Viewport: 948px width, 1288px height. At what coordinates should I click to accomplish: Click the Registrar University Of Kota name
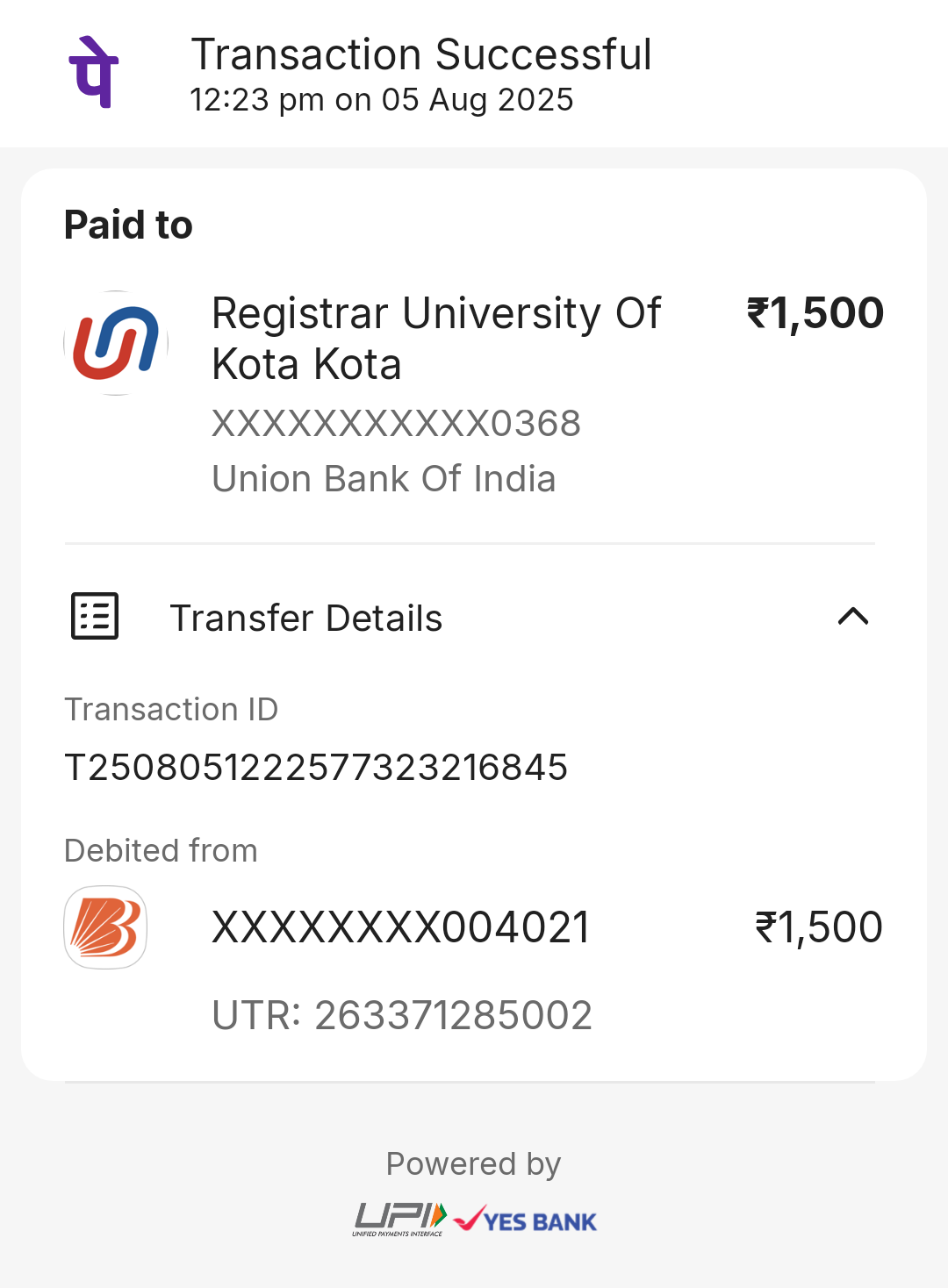(x=436, y=338)
